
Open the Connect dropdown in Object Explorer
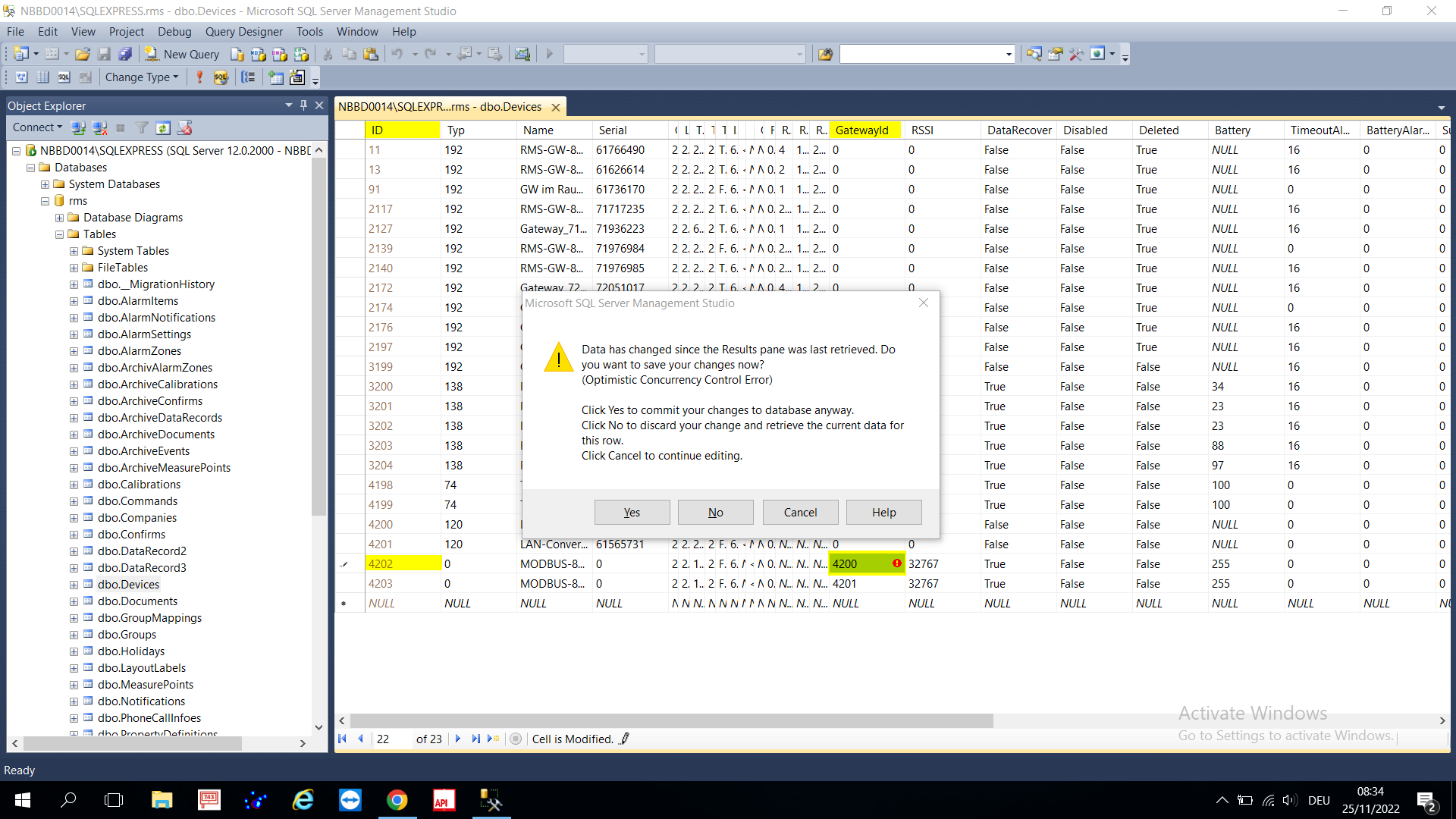point(37,127)
